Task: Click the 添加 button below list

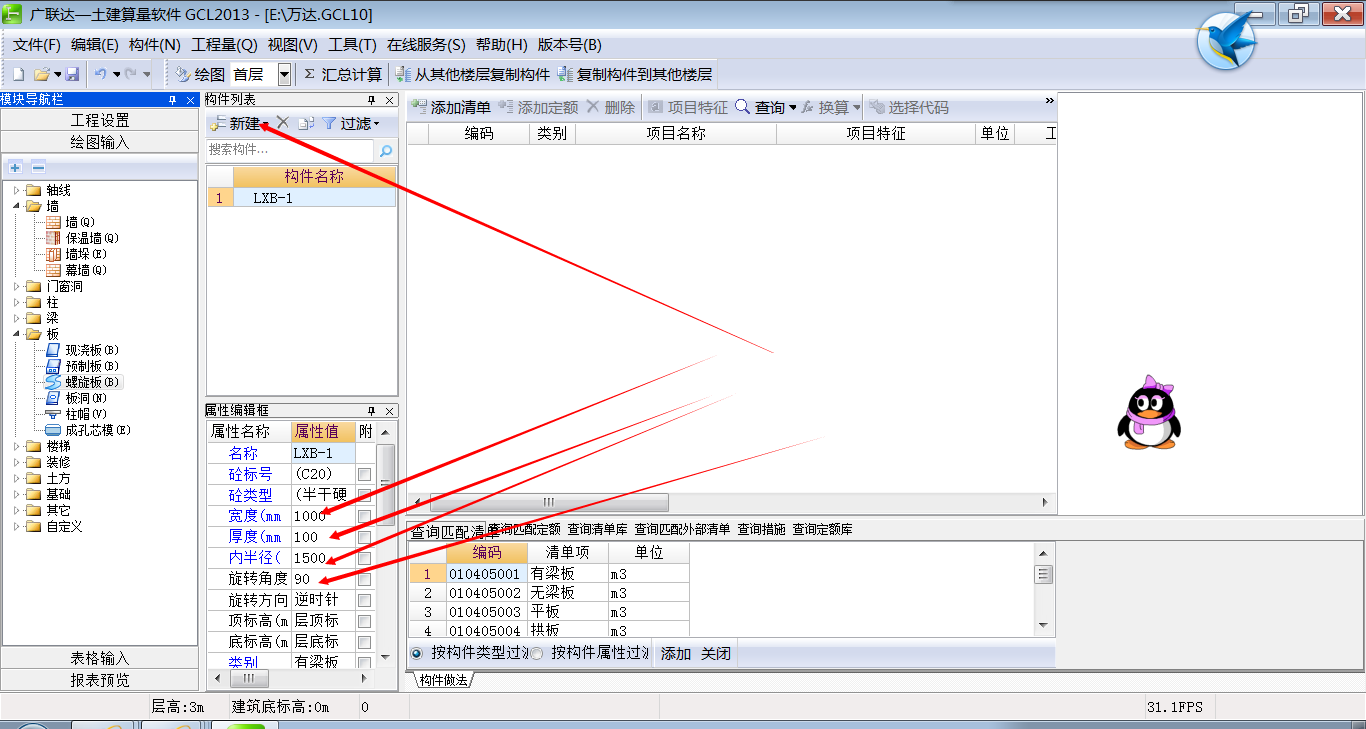Action: coord(676,653)
